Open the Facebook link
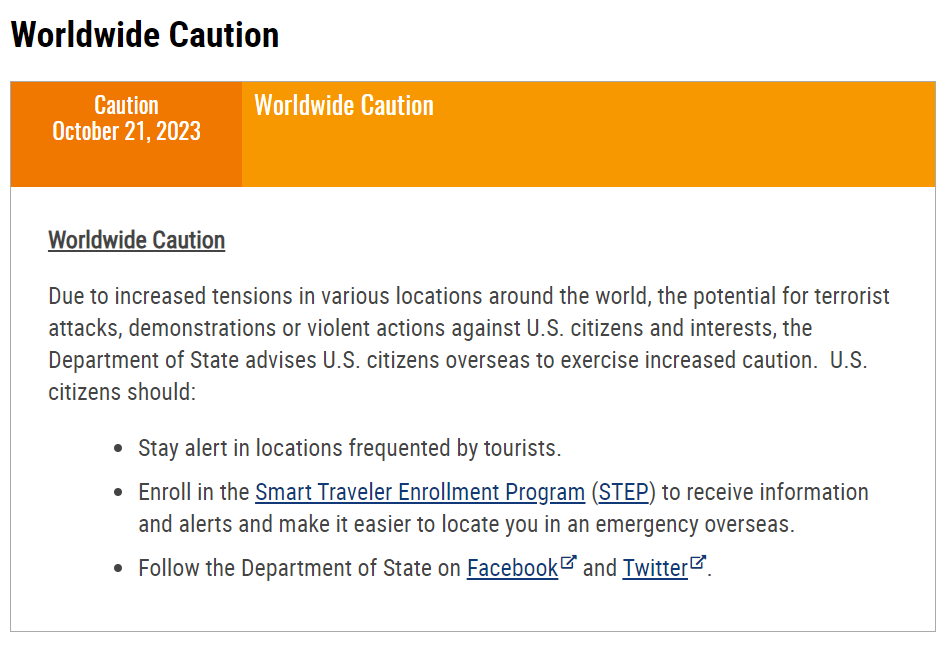The width and height of the screenshot is (948, 646). (x=512, y=569)
